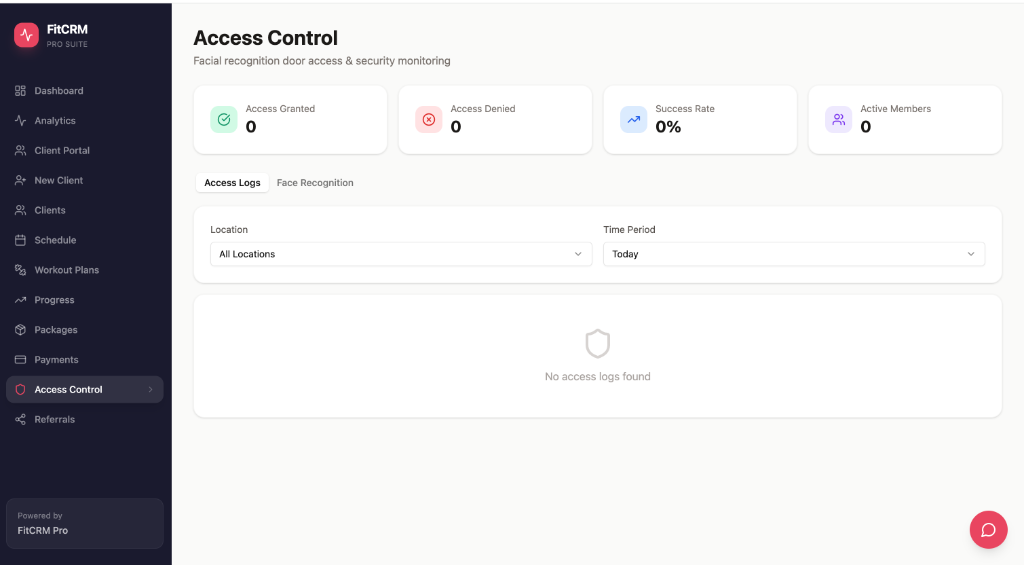Viewport: 1024px width, 565px height.
Task: Click the chevron arrow in Location dropdown
Action: point(578,254)
